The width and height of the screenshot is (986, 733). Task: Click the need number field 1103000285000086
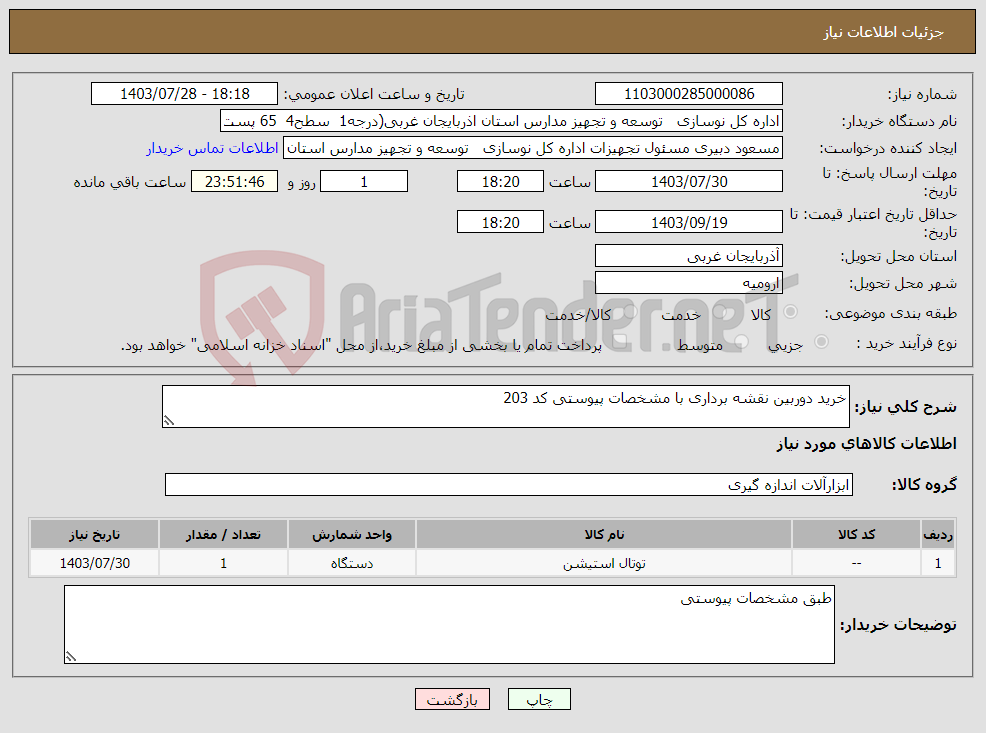(x=689, y=94)
